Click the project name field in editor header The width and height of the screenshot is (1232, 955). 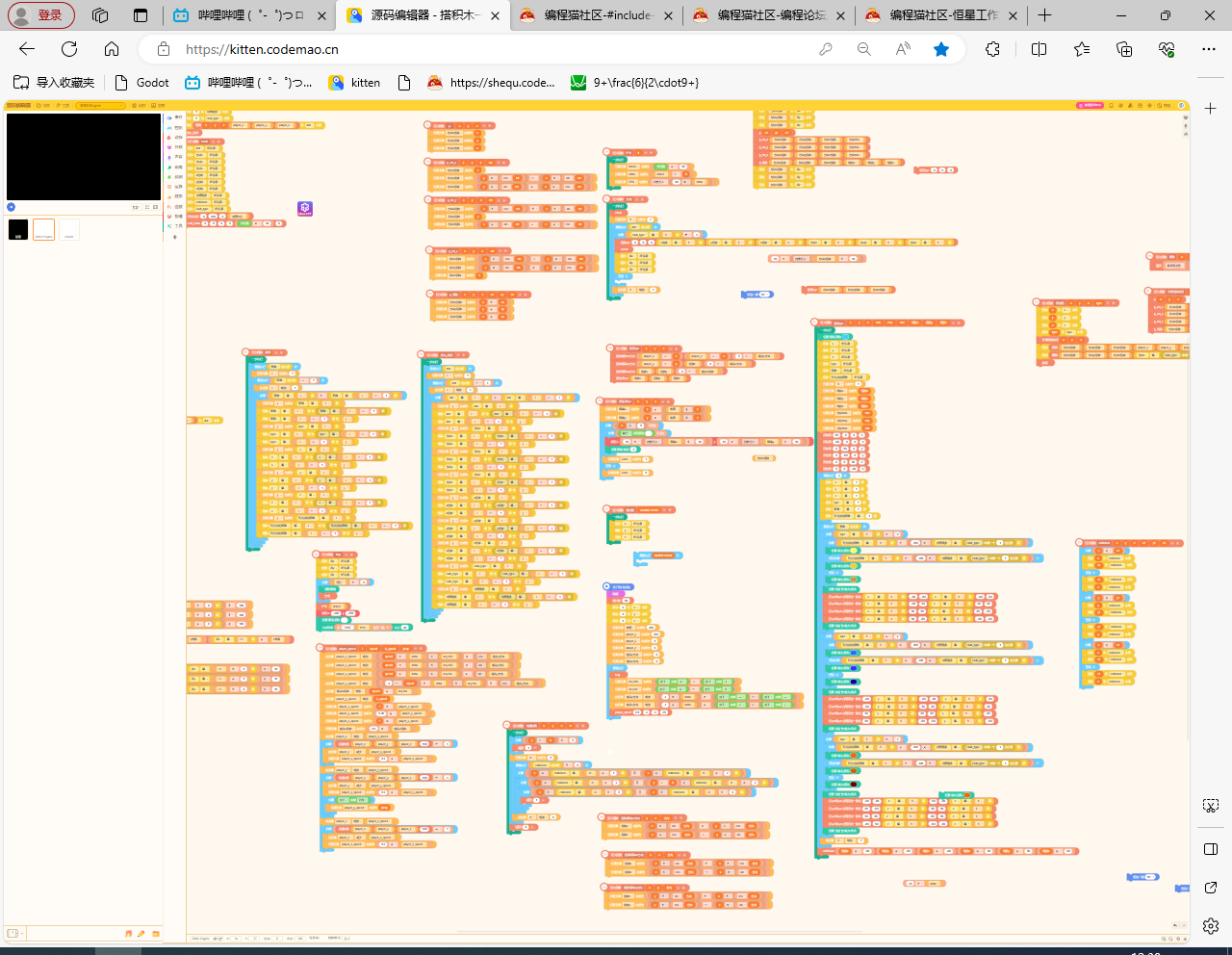[x=101, y=105]
